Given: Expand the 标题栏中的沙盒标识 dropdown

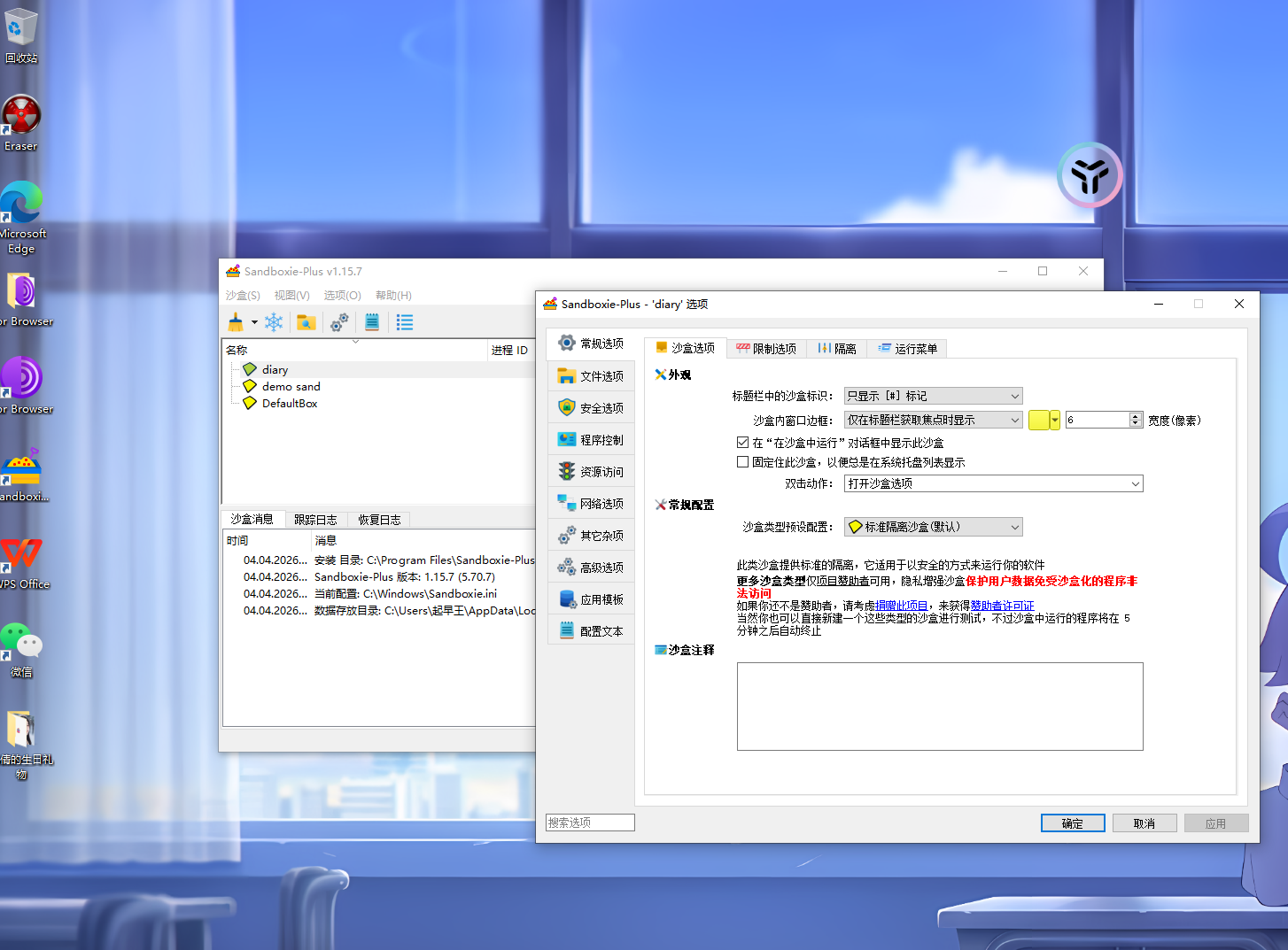Looking at the screenshot, I should (x=934, y=396).
